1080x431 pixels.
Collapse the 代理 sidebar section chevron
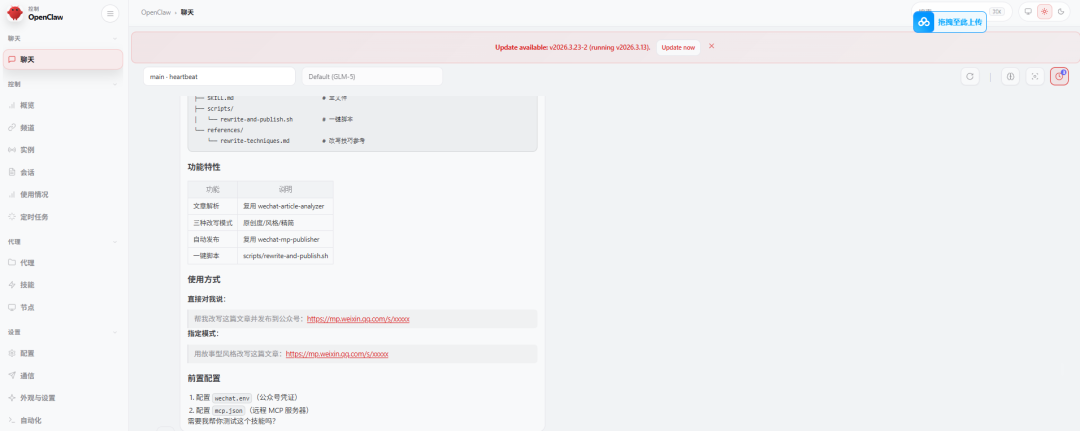115,242
